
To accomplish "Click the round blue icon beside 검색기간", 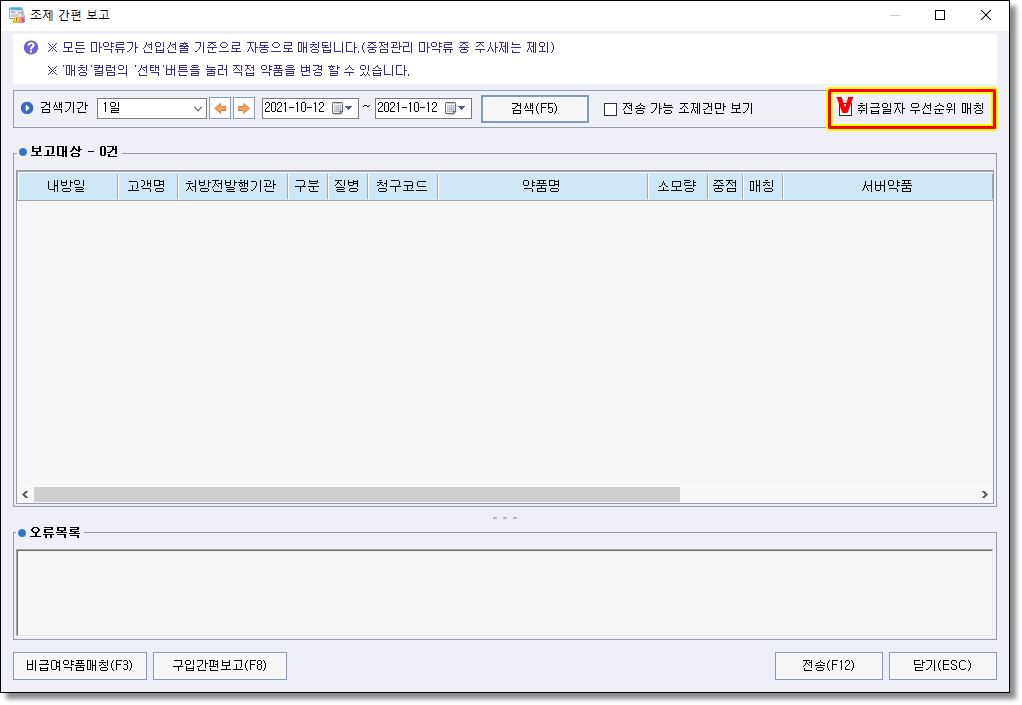I will point(27,108).
